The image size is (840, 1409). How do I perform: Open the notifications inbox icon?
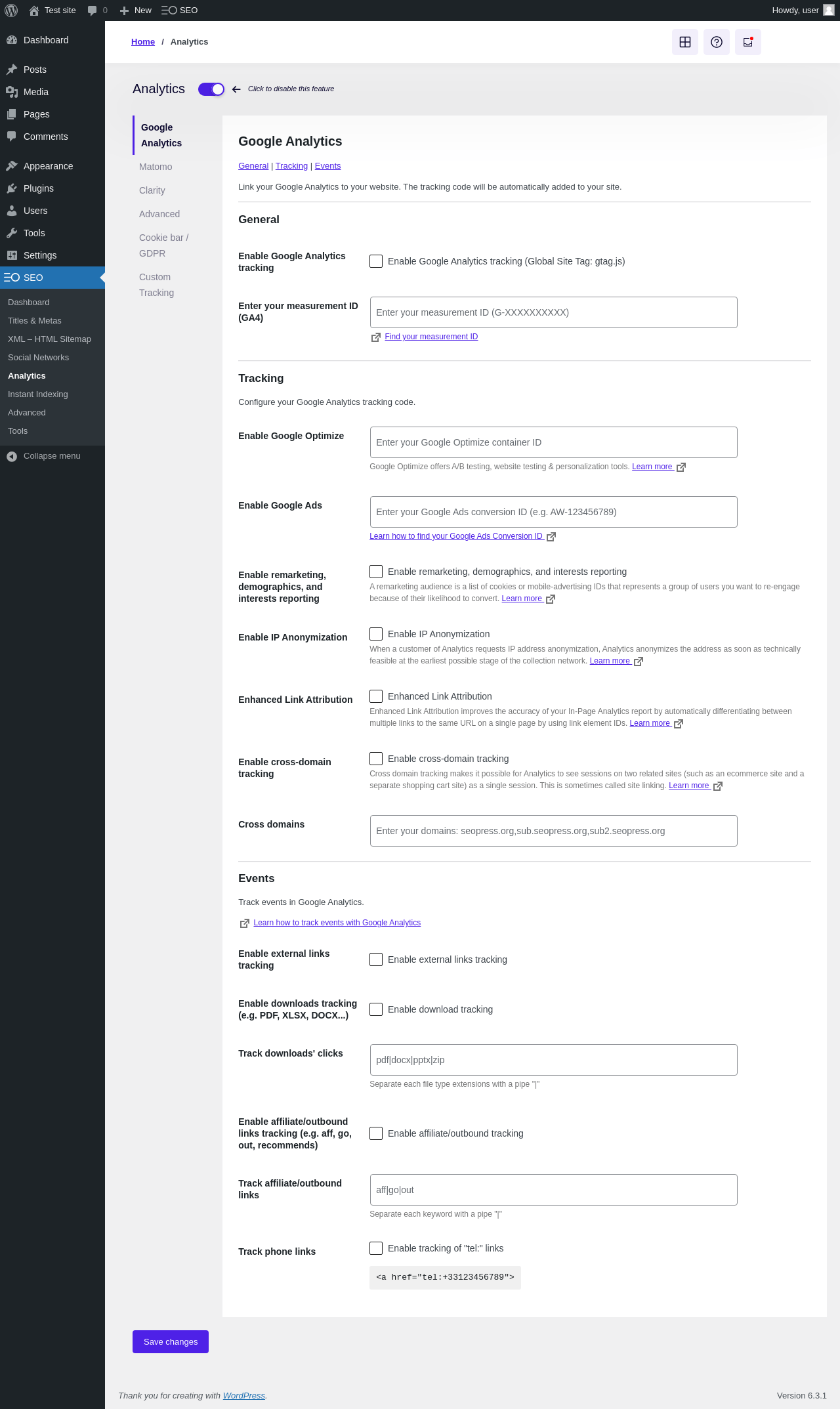[x=748, y=42]
